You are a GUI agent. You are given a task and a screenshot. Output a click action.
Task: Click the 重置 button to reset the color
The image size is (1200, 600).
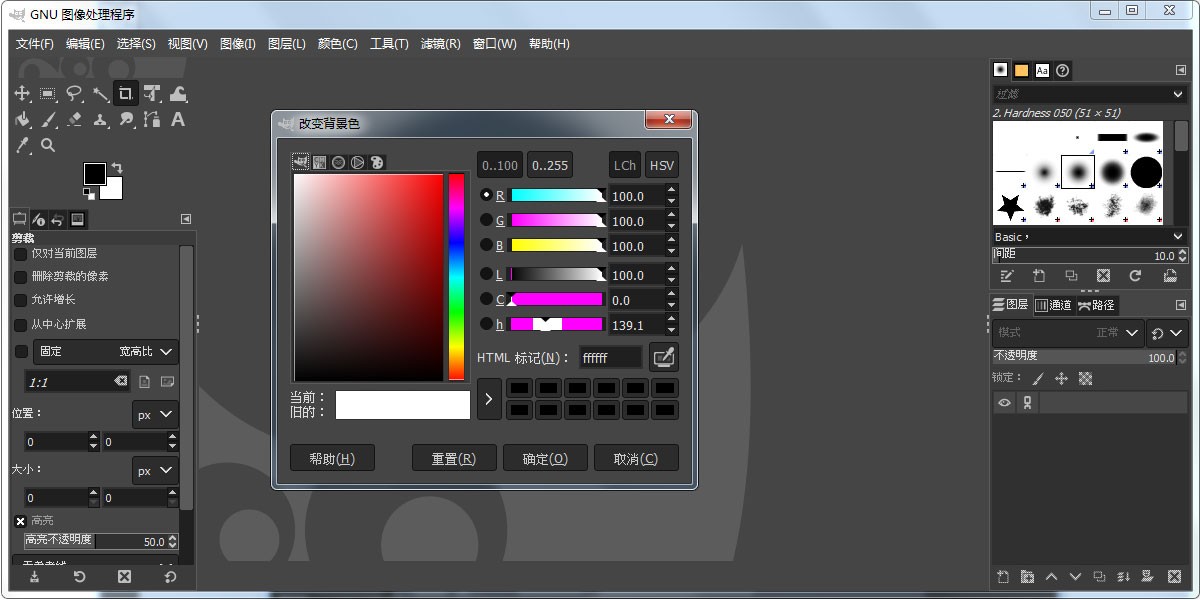point(454,457)
